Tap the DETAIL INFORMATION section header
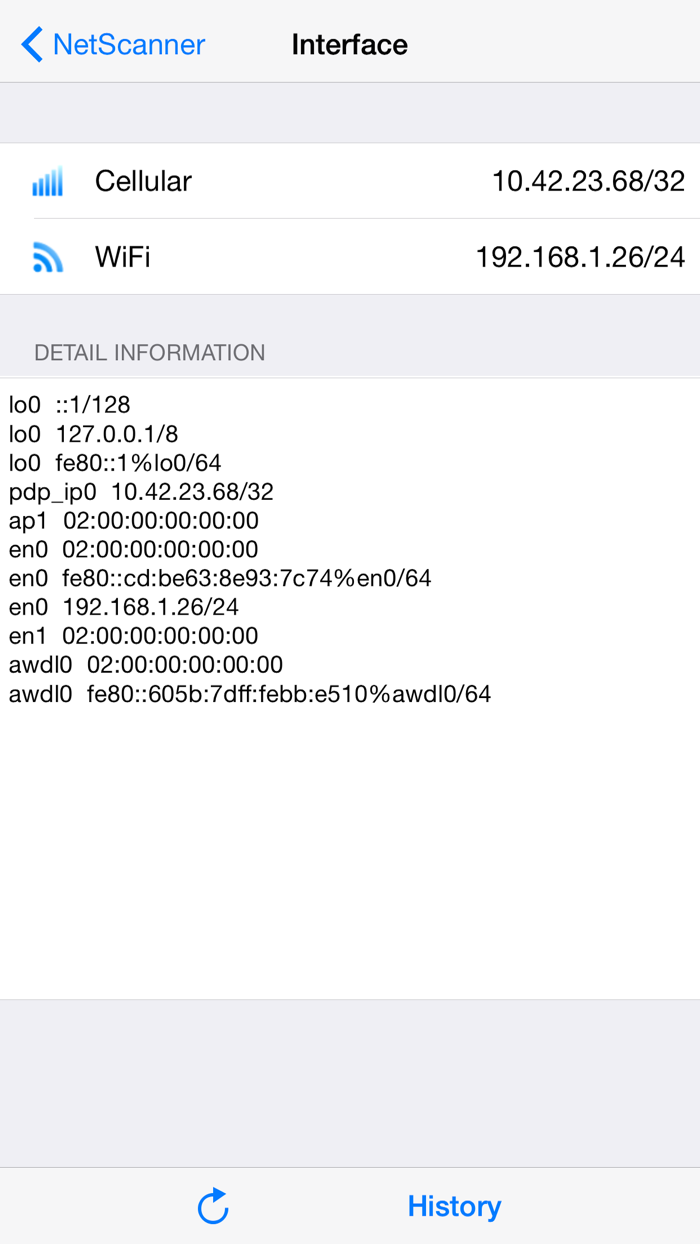The width and height of the screenshot is (700, 1244). [x=150, y=352]
